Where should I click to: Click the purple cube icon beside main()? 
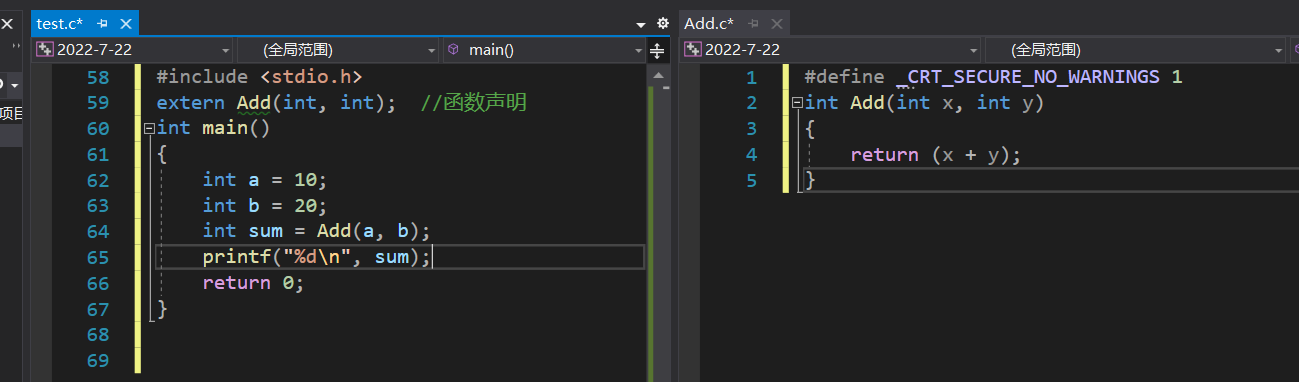click(x=453, y=49)
